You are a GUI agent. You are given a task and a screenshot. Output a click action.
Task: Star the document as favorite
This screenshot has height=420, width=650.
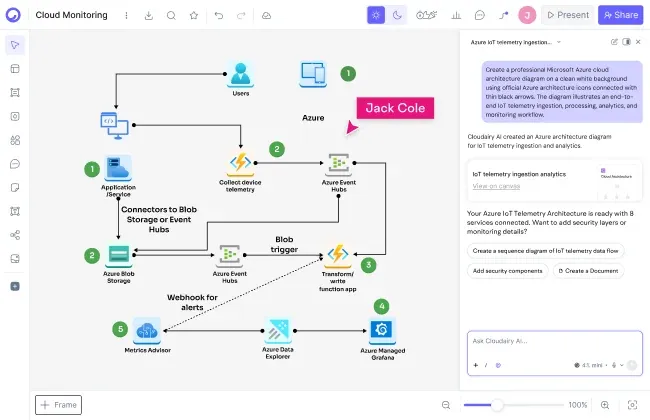pyautogui.click(x=194, y=15)
